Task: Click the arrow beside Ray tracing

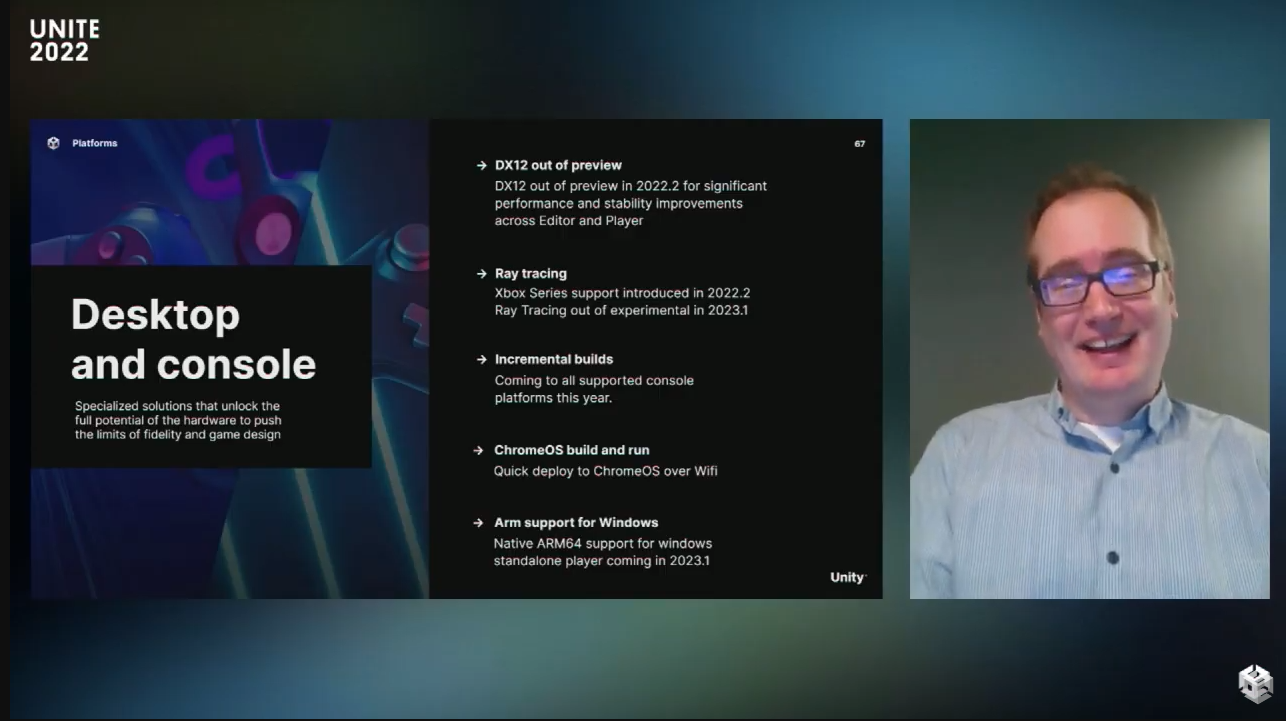Action: 482,274
